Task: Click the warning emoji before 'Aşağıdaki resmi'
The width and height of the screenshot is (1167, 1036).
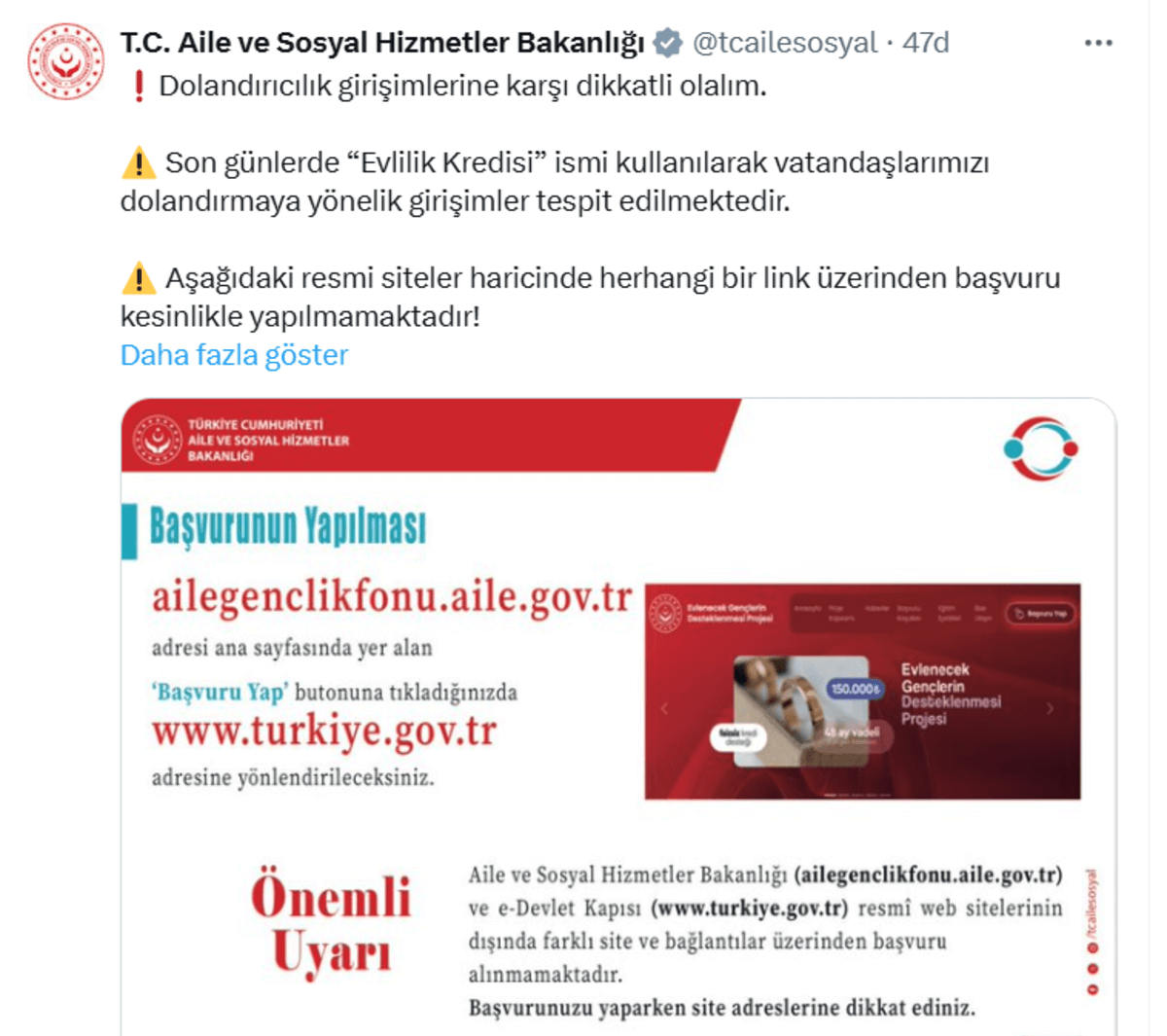Action: 138,278
